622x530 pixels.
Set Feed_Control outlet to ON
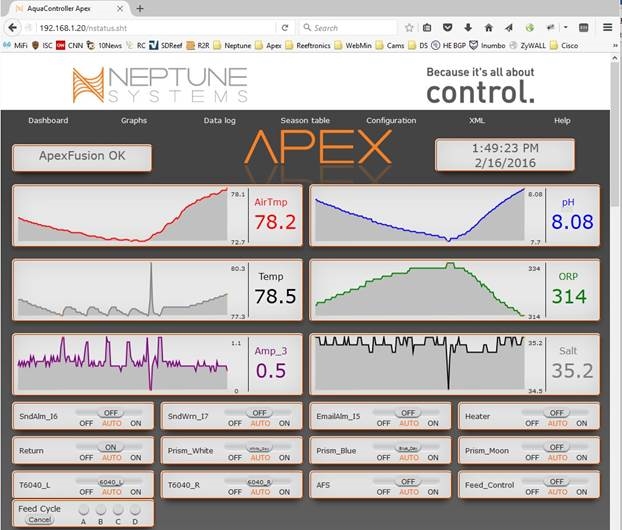click(x=582, y=492)
